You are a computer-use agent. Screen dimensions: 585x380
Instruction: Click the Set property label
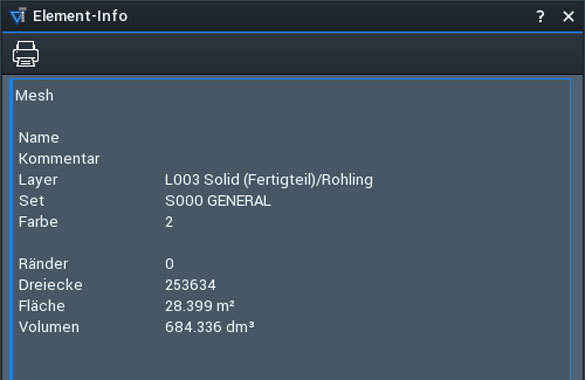click(x=31, y=201)
